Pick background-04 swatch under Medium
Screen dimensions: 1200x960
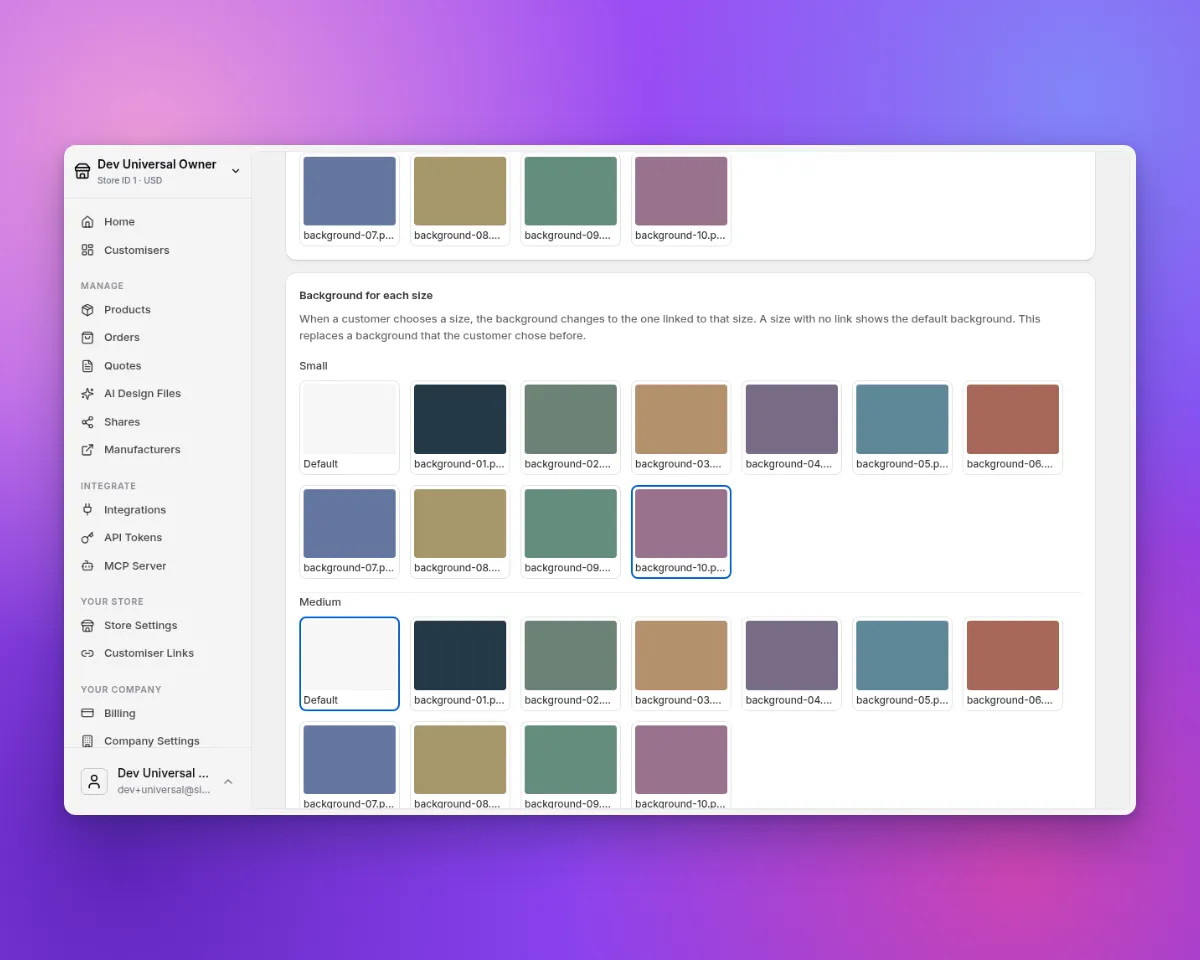point(791,664)
